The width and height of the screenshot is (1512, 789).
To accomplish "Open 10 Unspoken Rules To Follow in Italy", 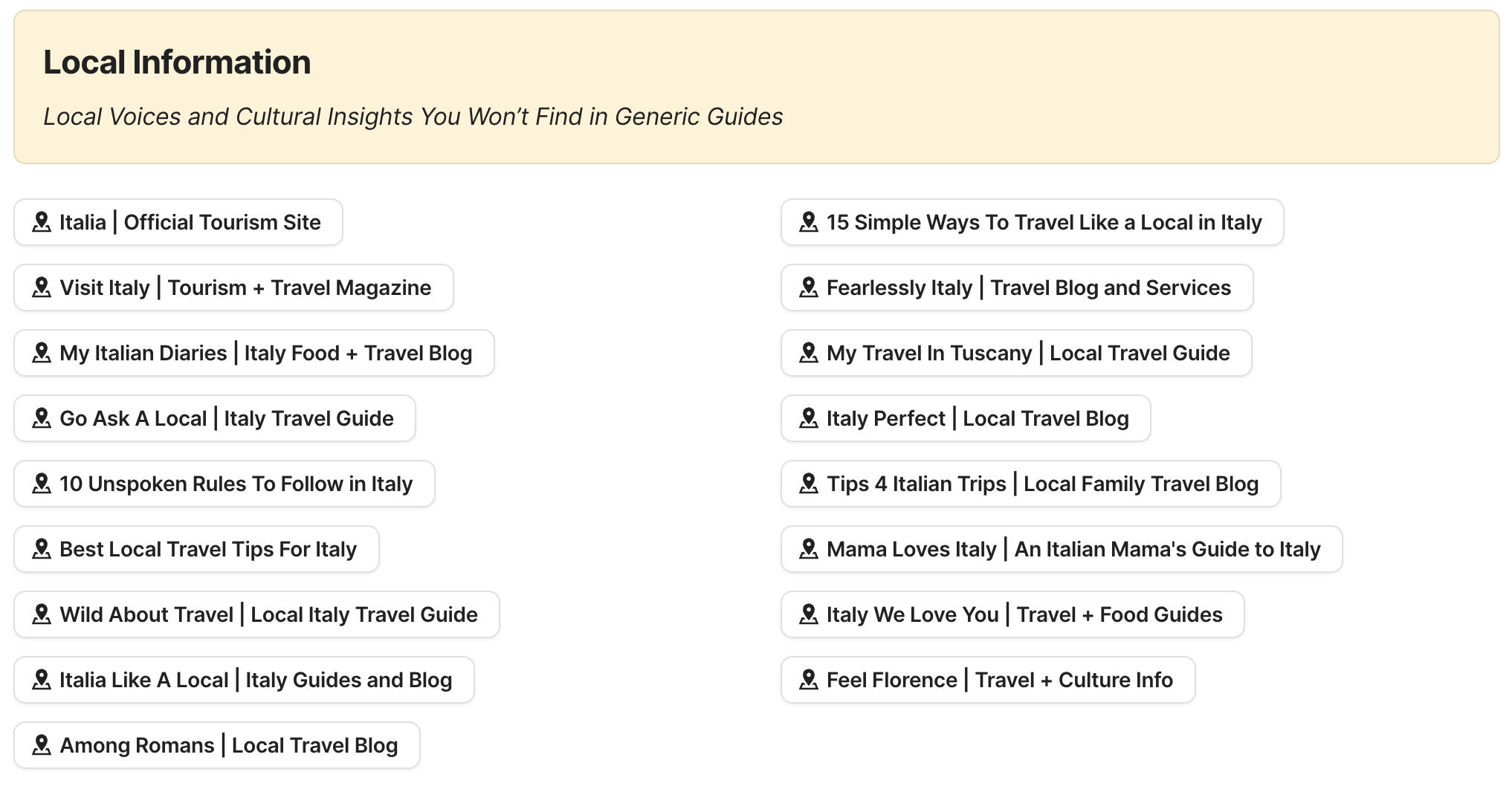I will (x=236, y=484).
